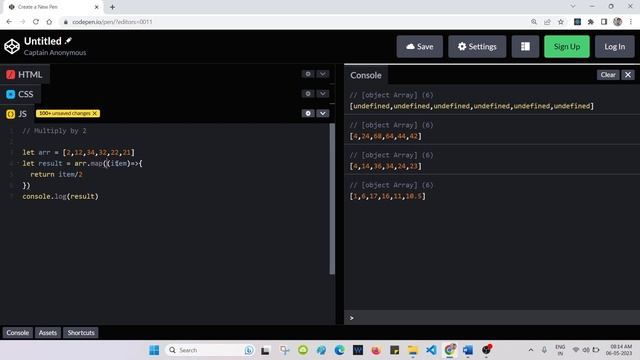Expand HTML editor dropdown chevron
Image resolution: width=640 pixels, height=360 pixels.
(323, 74)
